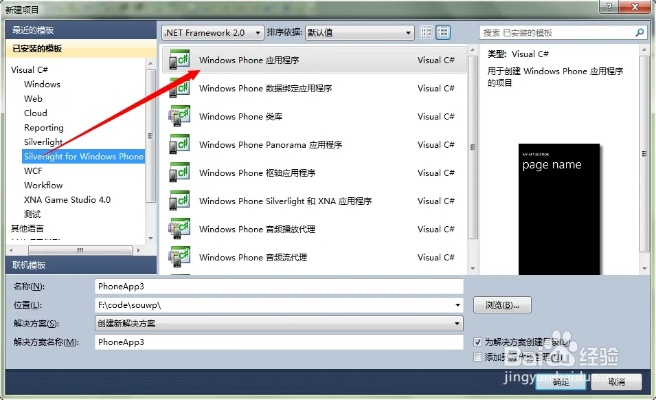The image size is (656, 400).
Task: Open .NET Framework 2.0 version dropdown
Action: point(213,33)
